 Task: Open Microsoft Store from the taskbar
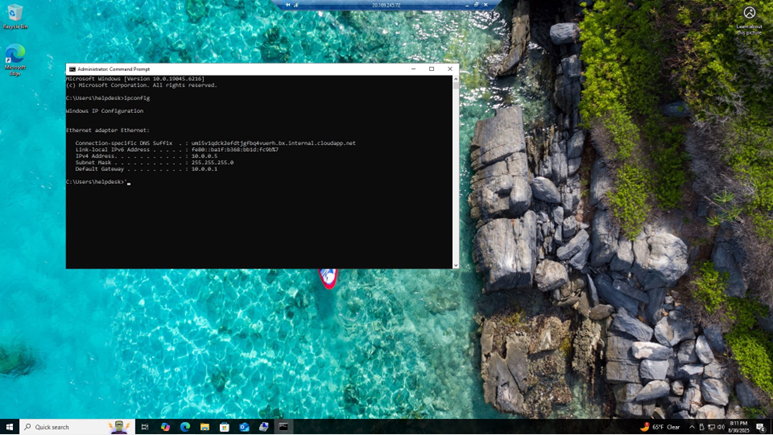[225, 427]
